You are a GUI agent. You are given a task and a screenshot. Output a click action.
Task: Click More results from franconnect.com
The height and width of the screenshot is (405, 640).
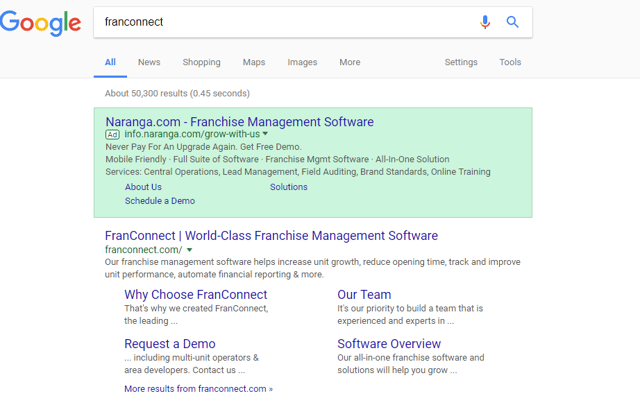tap(198, 389)
